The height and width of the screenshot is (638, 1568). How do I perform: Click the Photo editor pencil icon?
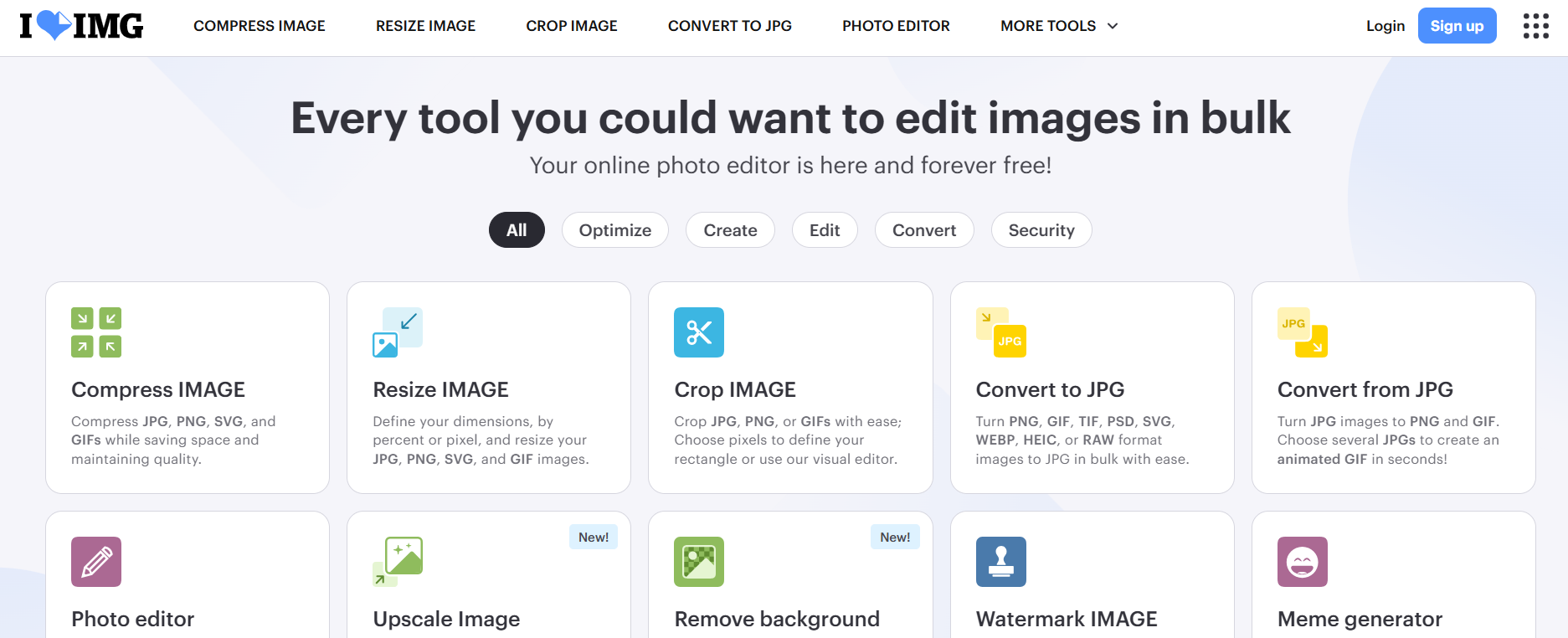coord(96,562)
